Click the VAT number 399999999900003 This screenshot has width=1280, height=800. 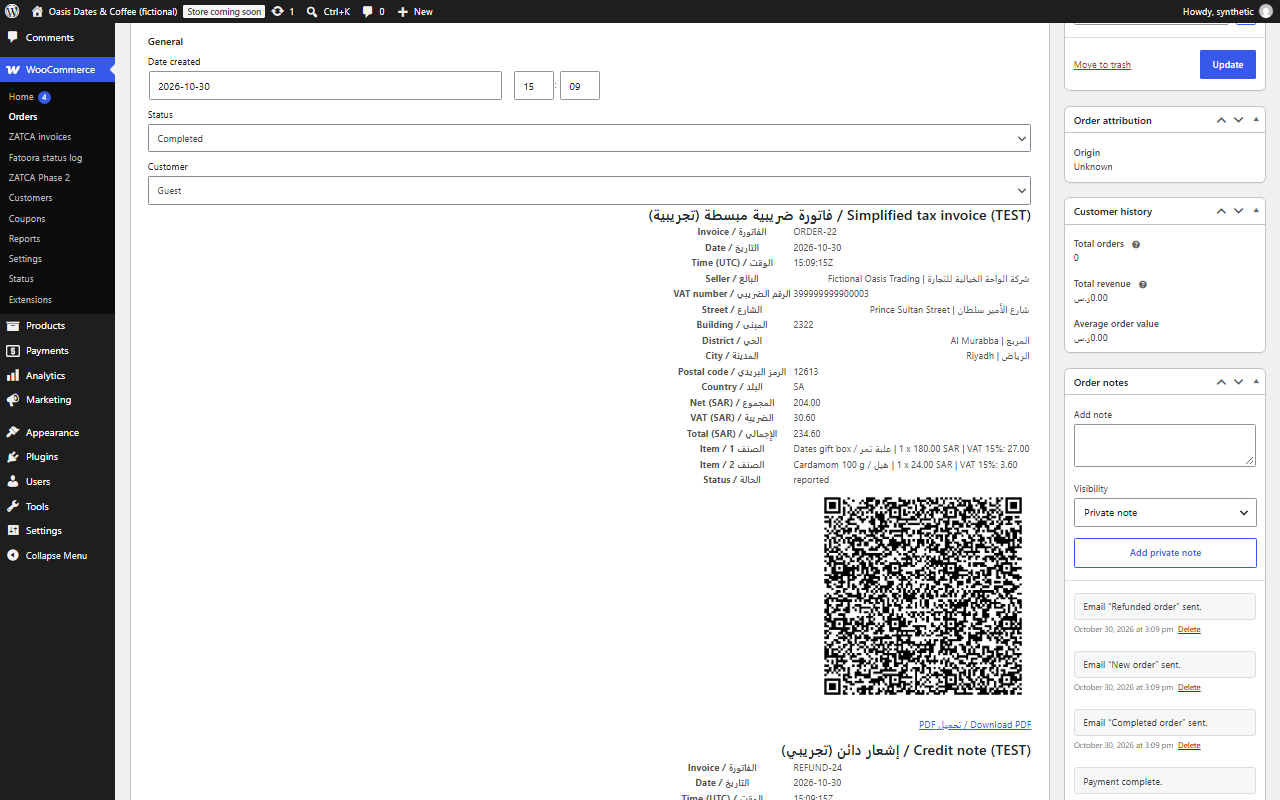point(831,294)
